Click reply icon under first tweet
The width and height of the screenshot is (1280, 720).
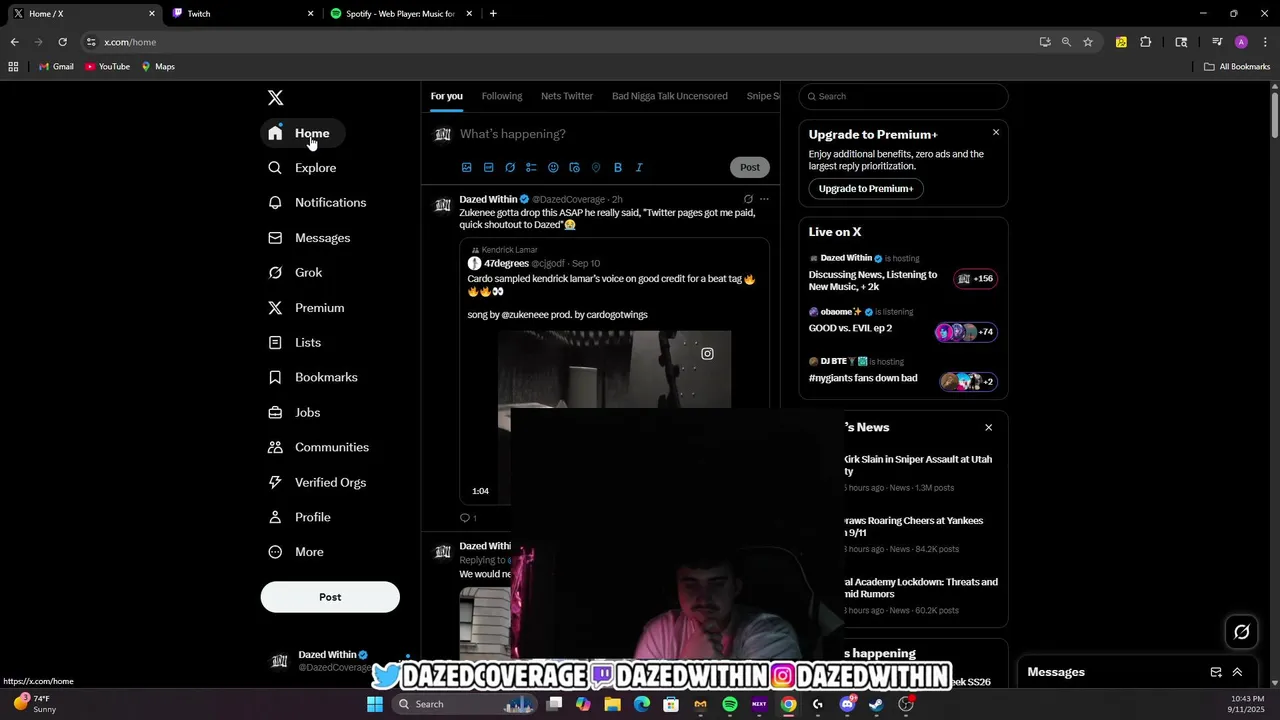pyautogui.click(x=464, y=518)
